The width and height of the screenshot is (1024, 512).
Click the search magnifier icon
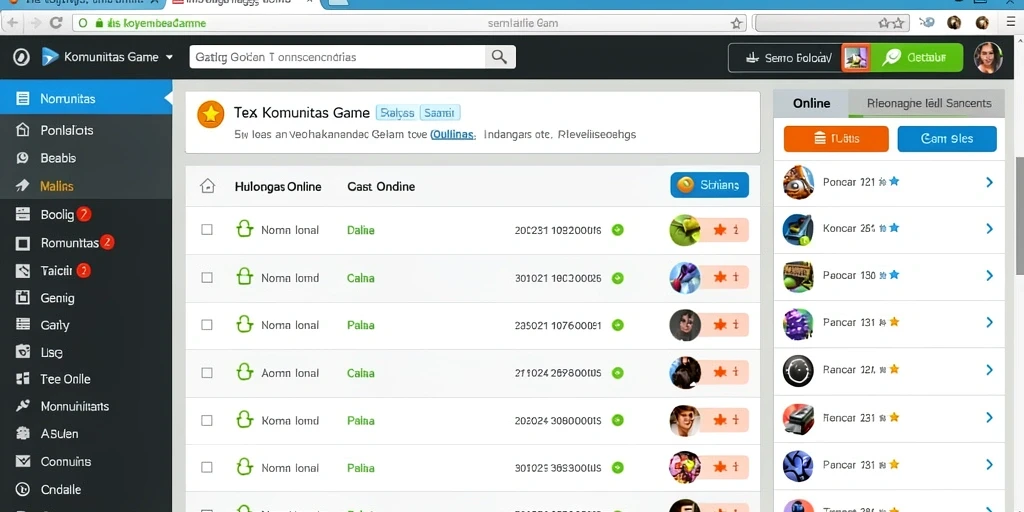(x=499, y=57)
